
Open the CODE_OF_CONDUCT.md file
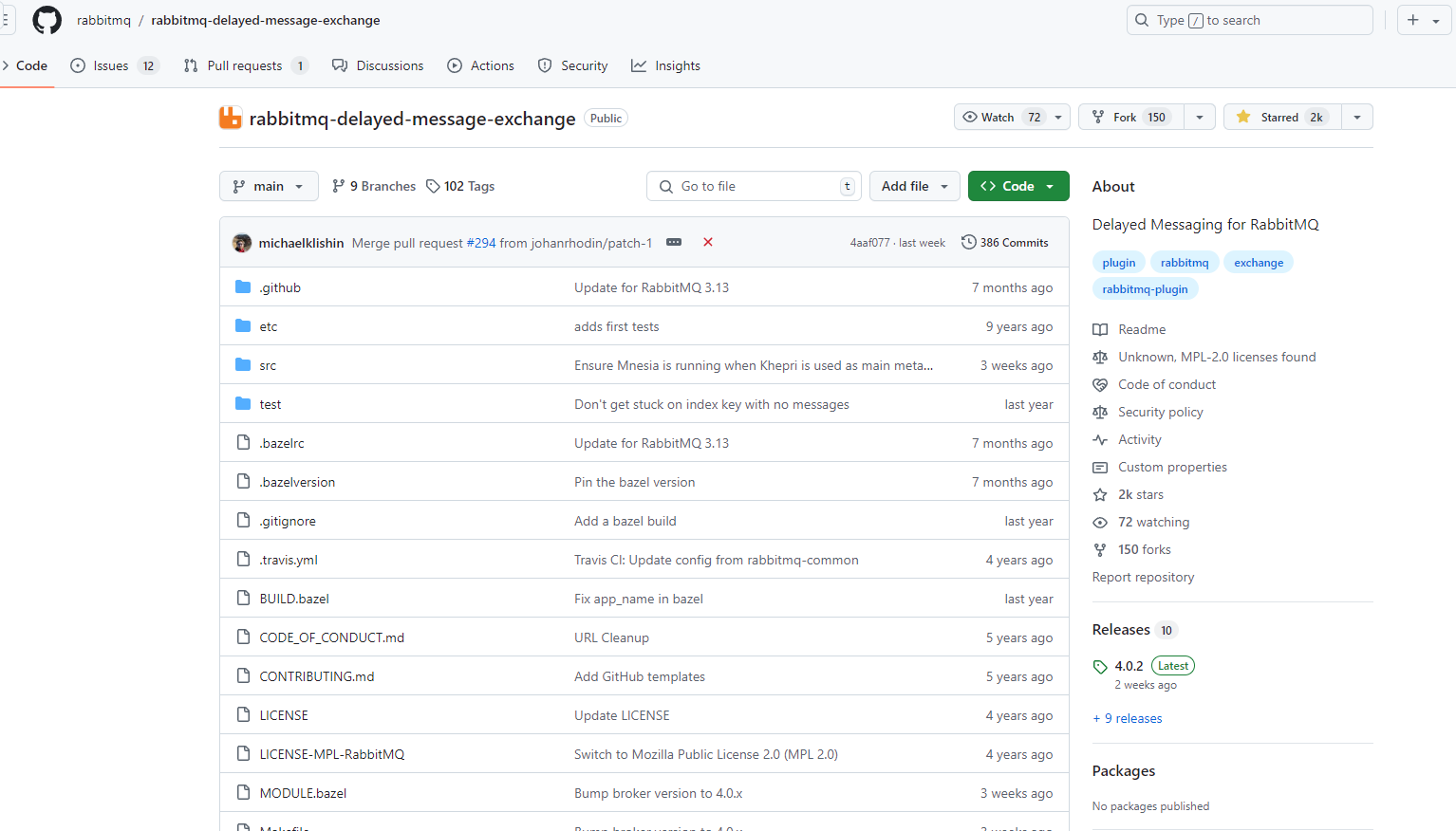tap(332, 637)
